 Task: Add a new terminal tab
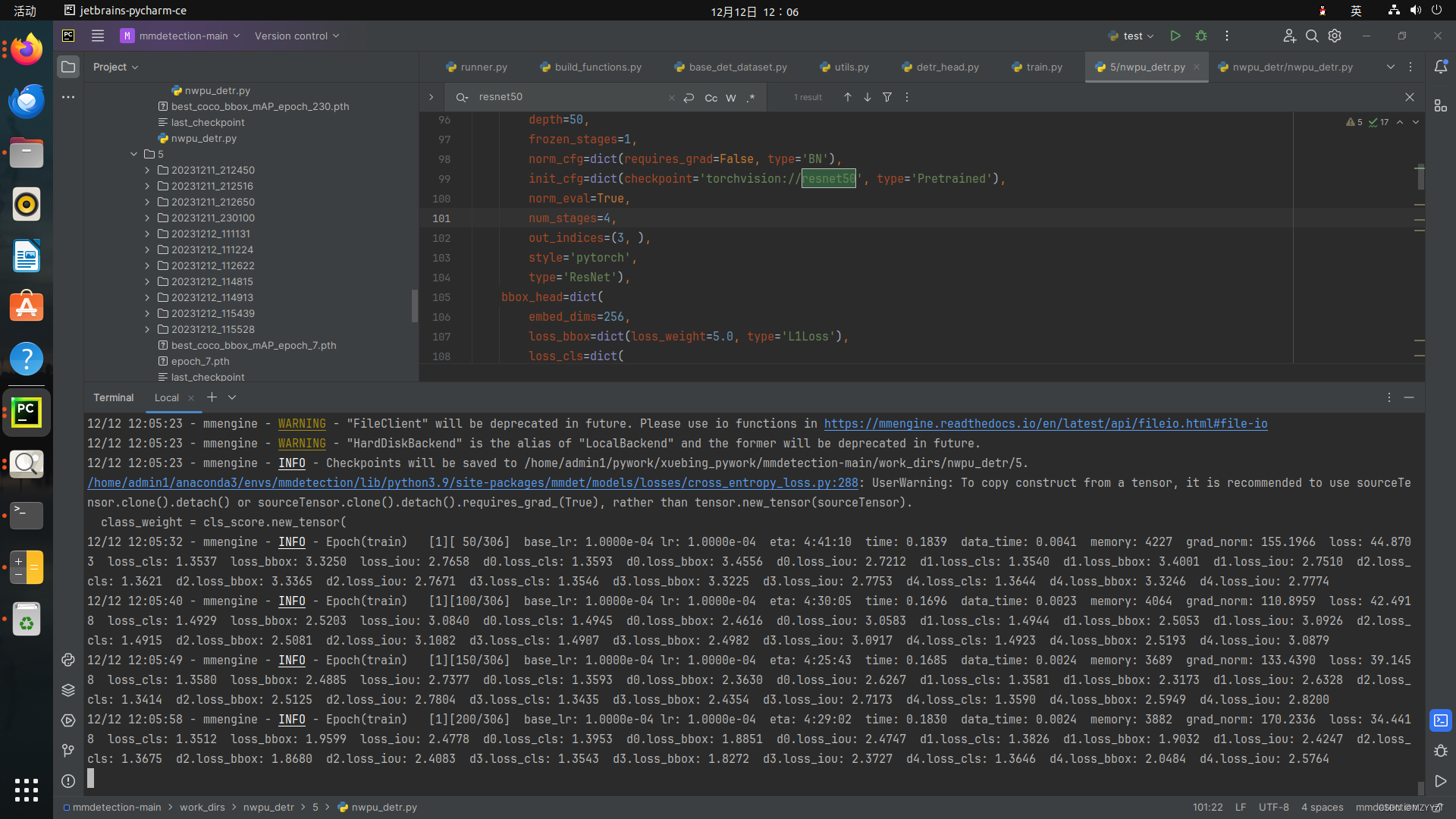coord(212,397)
